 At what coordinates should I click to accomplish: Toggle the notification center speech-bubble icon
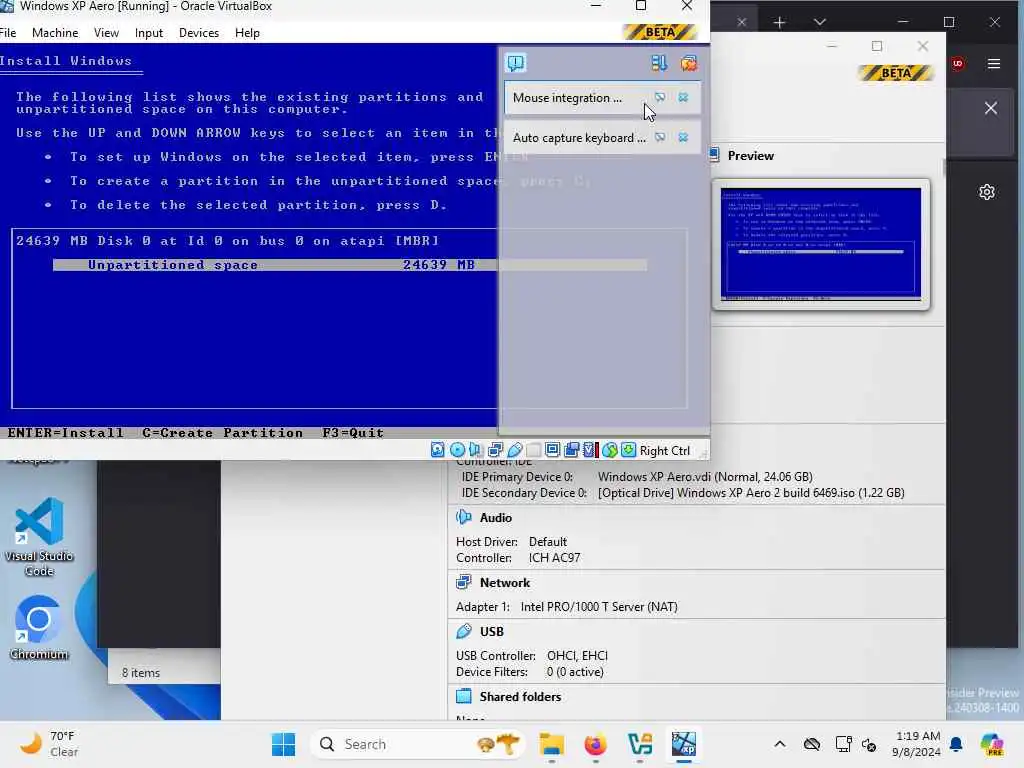516,63
